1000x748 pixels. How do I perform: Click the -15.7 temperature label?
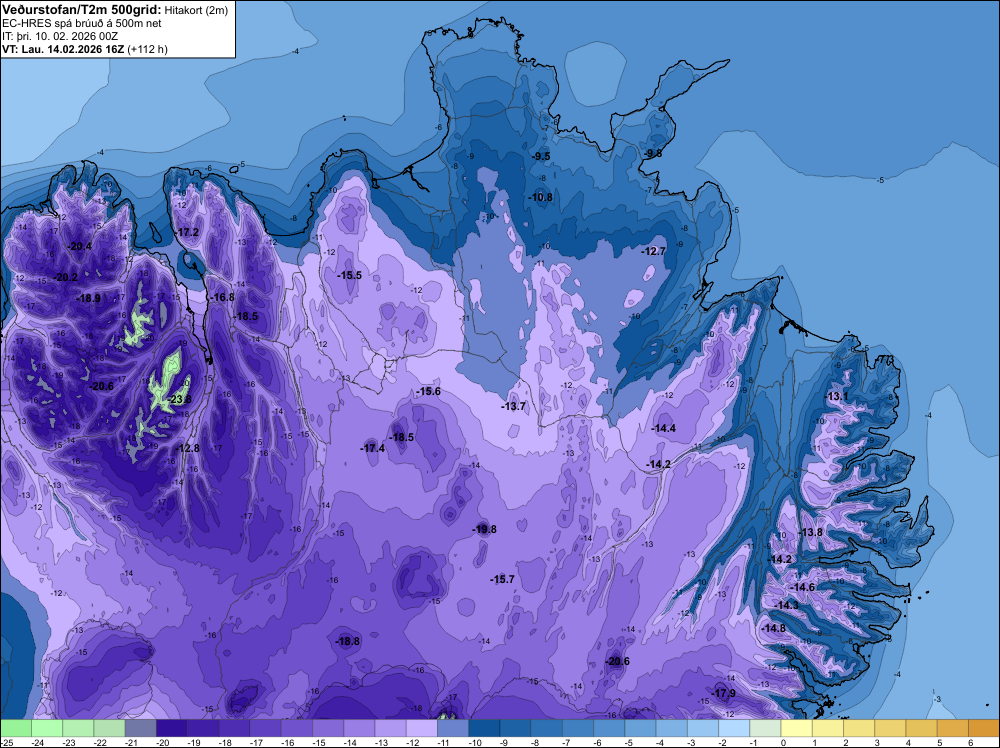coord(502,579)
